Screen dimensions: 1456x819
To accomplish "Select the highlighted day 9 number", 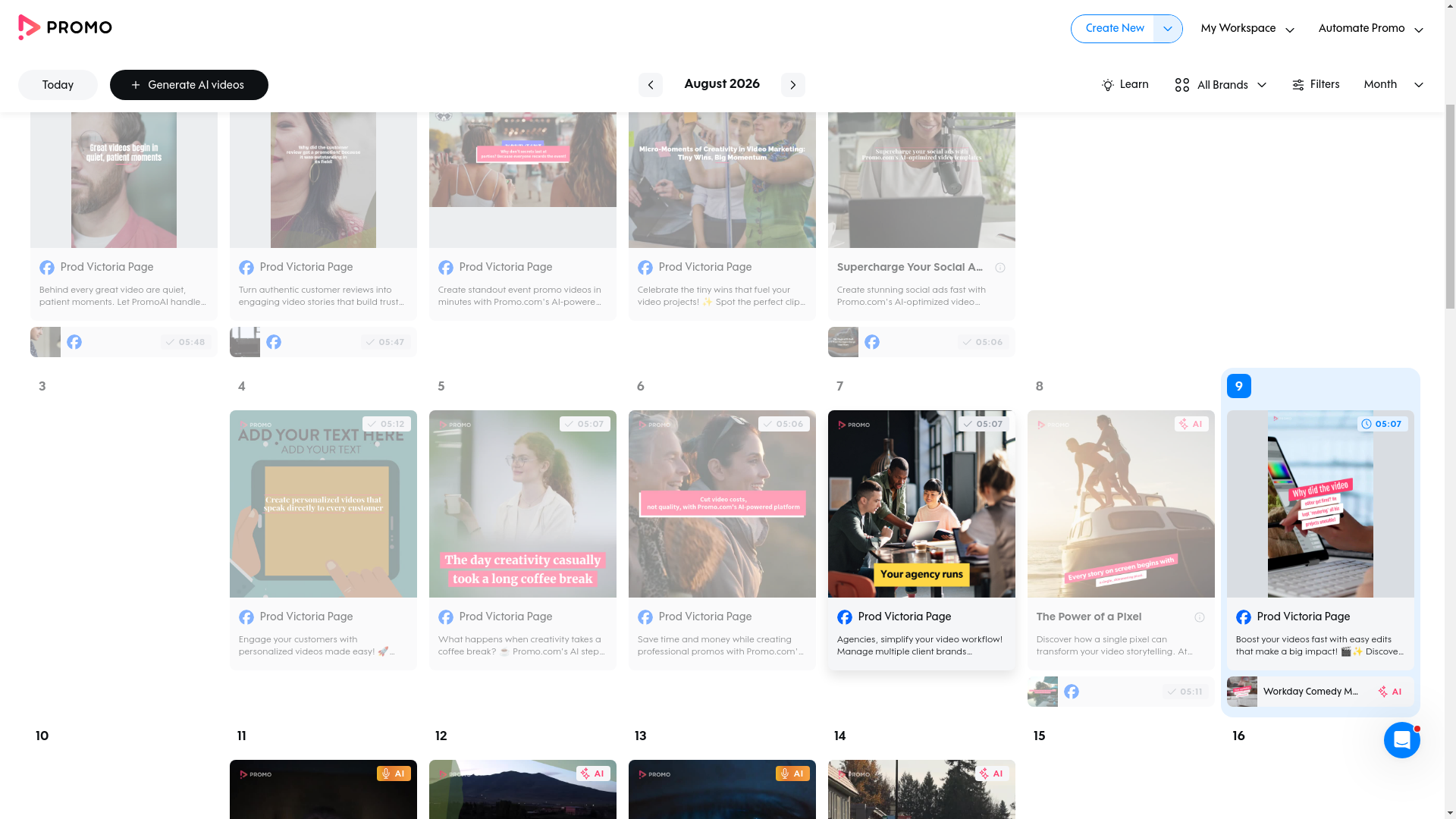I will [1239, 386].
